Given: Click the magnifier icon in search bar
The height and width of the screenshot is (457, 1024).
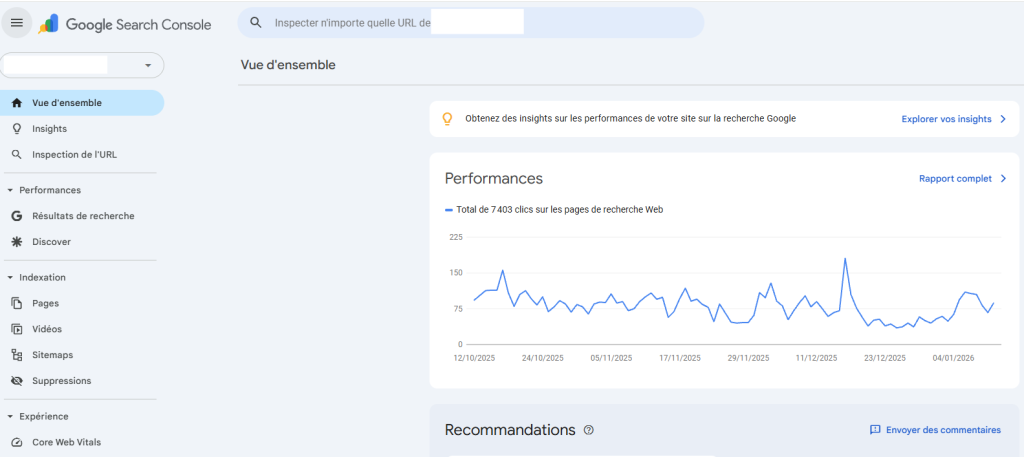Looking at the screenshot, I should tap(256, 23).
